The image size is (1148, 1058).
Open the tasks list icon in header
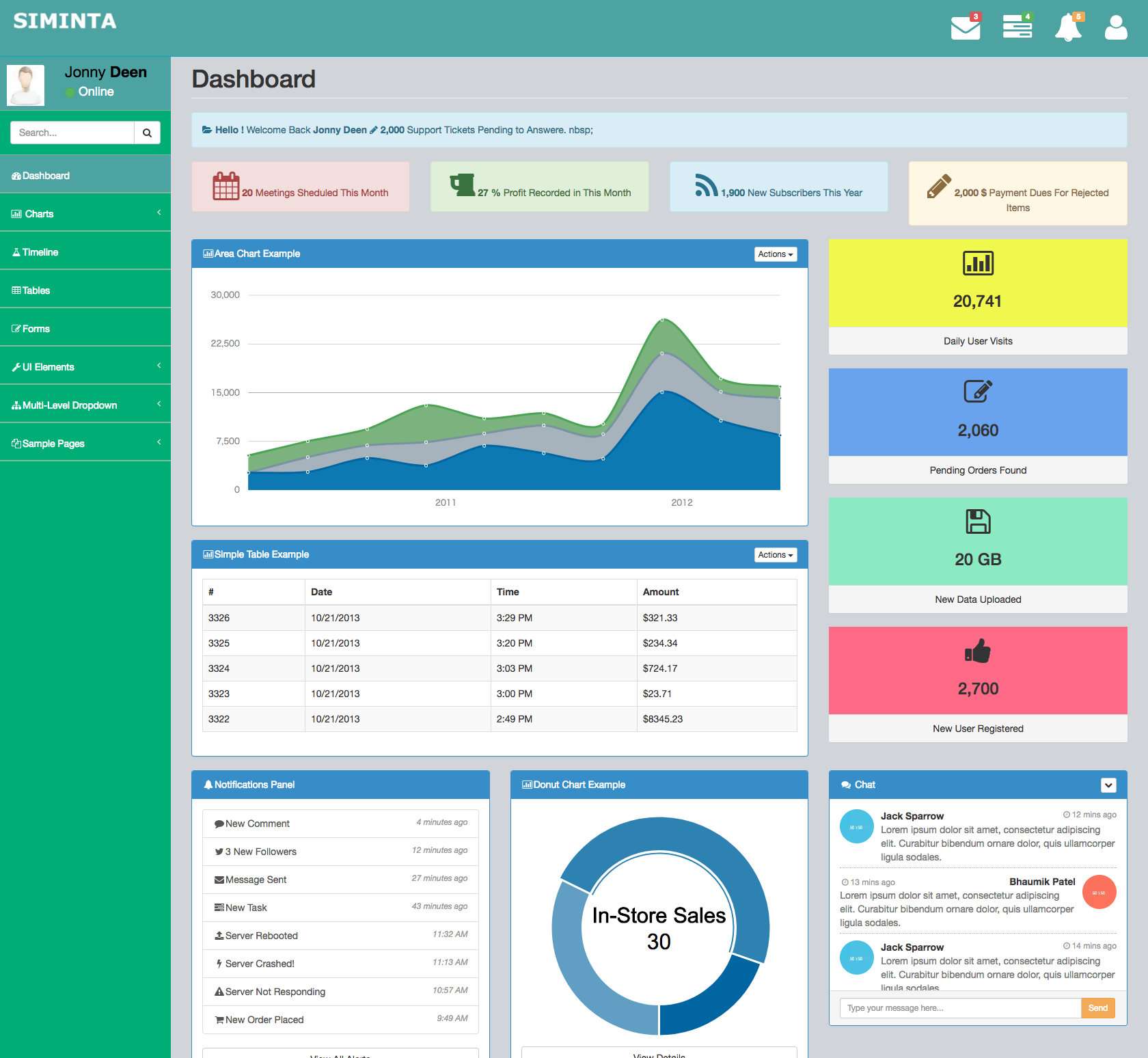(x=1017, y=27)
